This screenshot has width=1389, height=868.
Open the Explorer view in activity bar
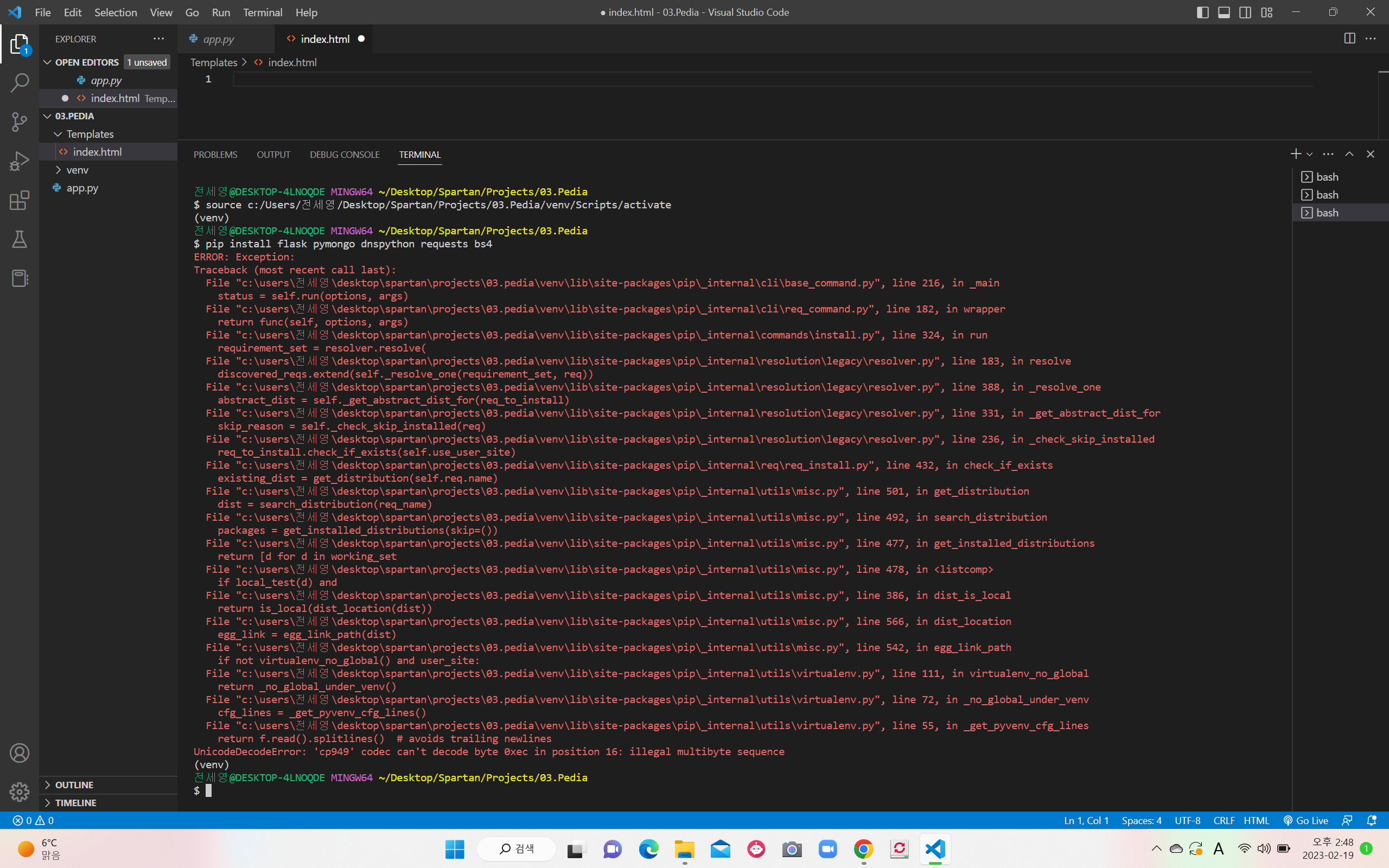(20, 44)
